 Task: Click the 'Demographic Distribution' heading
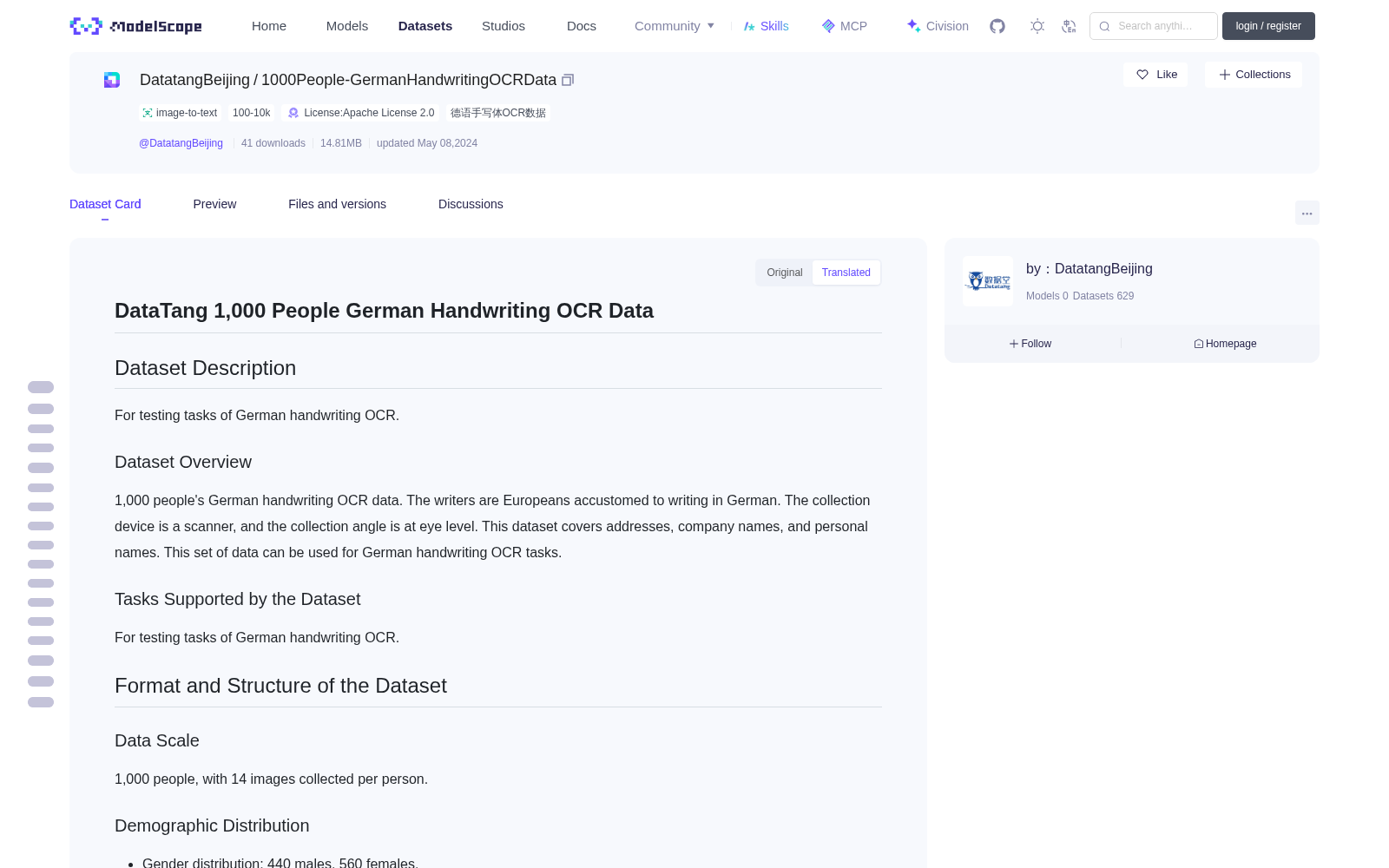(212, 825)
